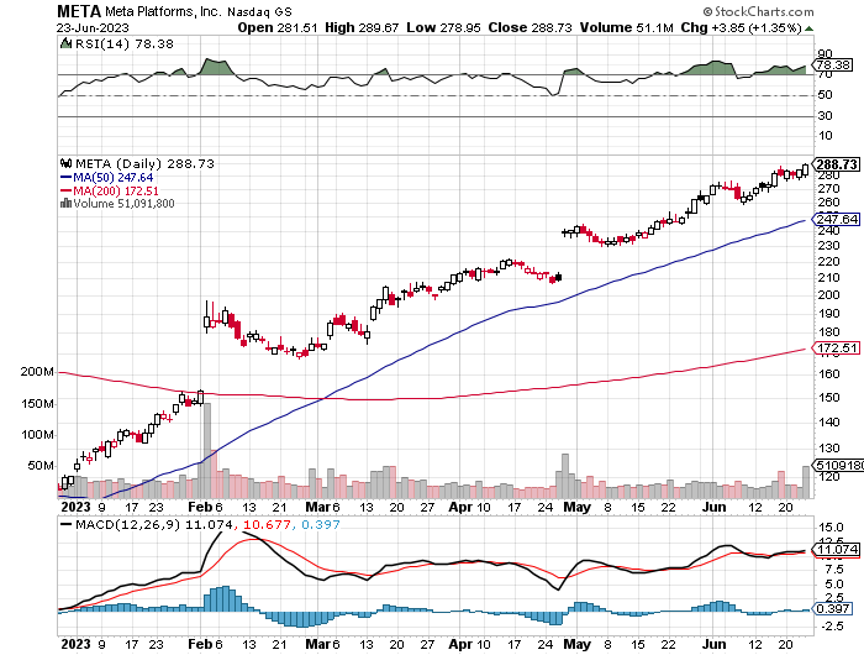
Task: Click the 200M label on the volume axis
Action: point(37,372)
